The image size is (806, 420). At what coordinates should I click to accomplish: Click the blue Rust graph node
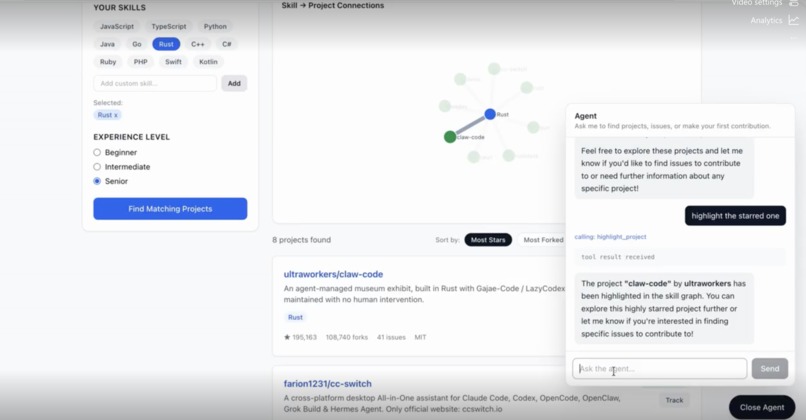(490, 114)
